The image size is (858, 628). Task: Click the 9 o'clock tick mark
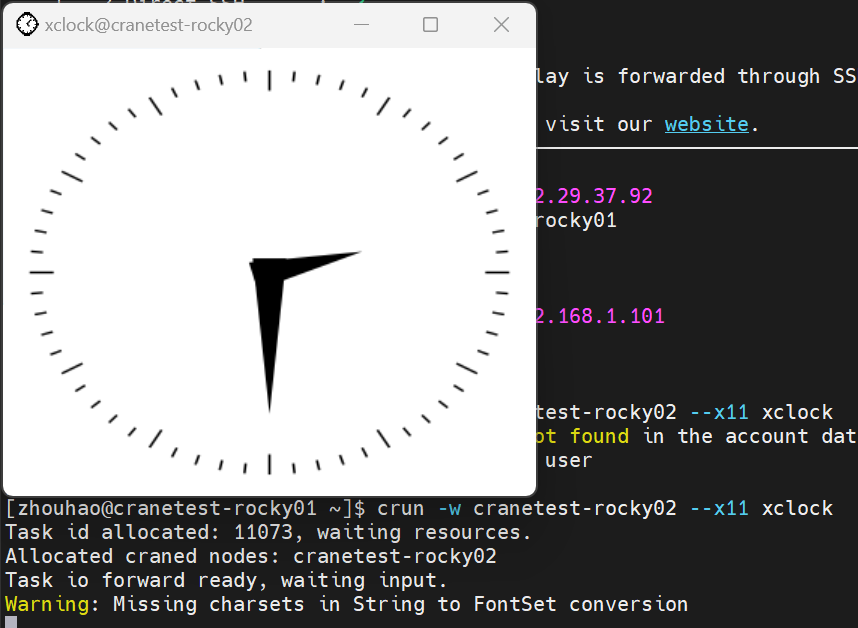point(42,271)
